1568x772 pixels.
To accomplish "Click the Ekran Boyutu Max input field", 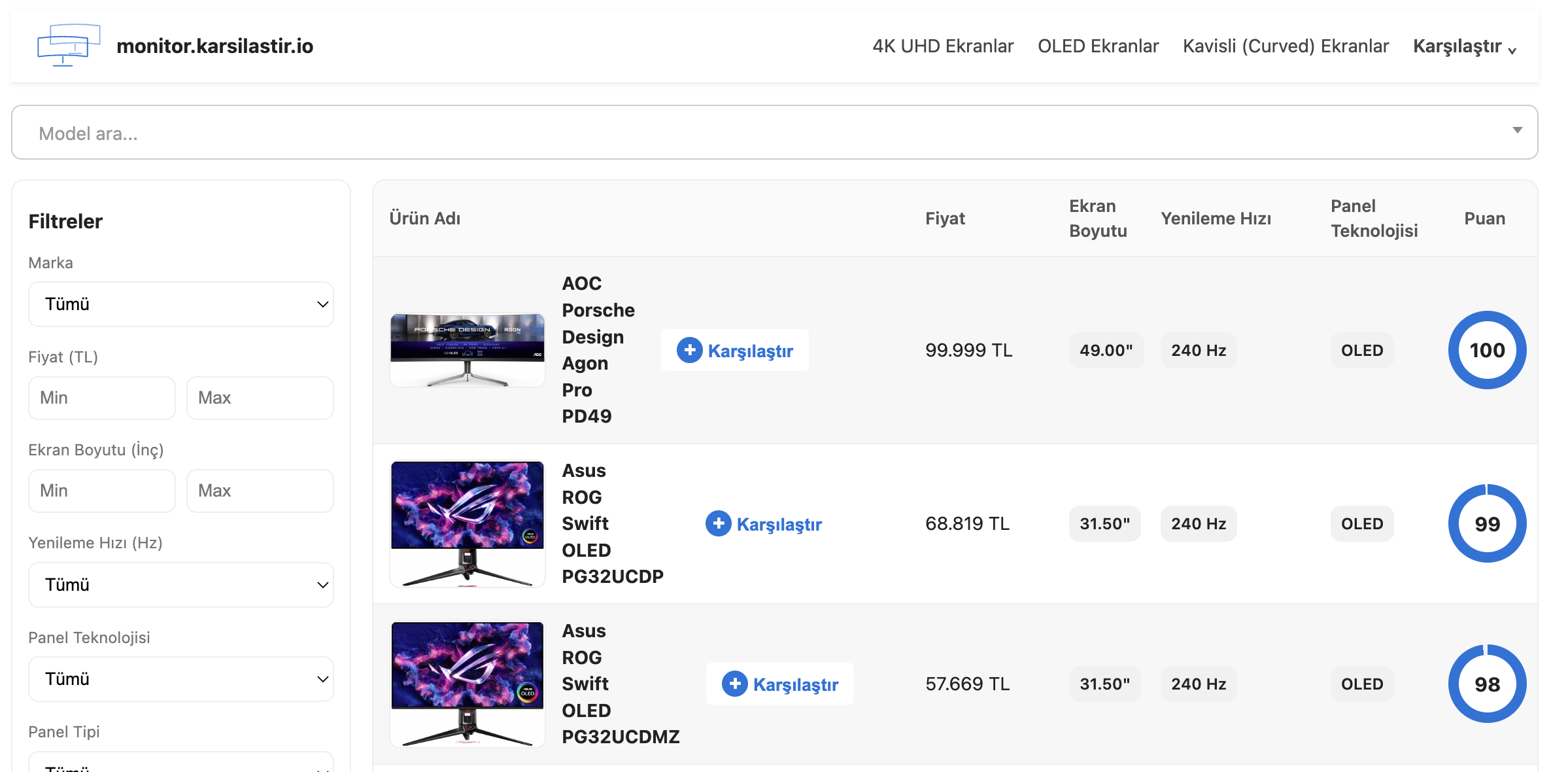I will point(260,491).
